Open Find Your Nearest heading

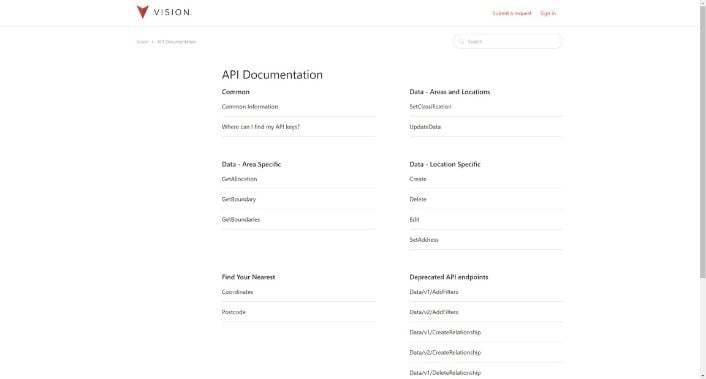click(248, 277)
